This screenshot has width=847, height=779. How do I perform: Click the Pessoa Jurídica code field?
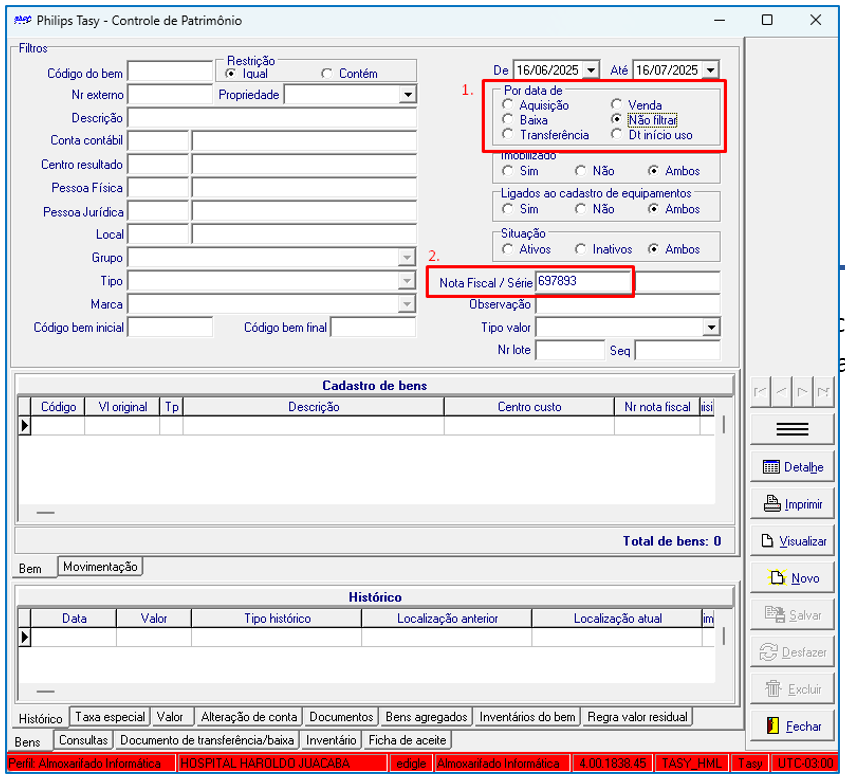coord(158,211)
